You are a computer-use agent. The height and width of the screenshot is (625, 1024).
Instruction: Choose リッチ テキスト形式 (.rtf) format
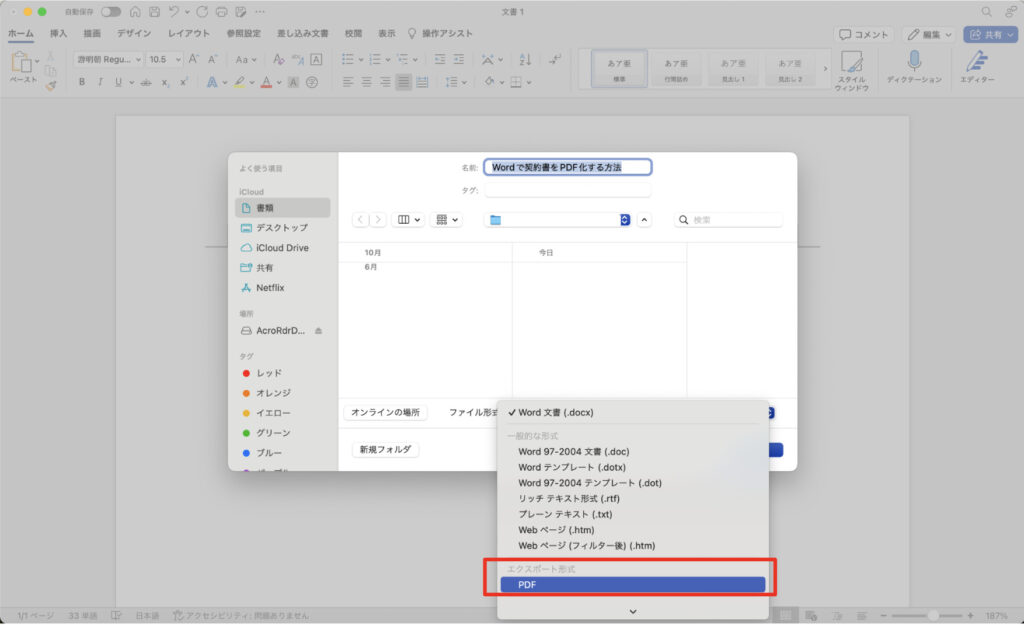(569, 498)
